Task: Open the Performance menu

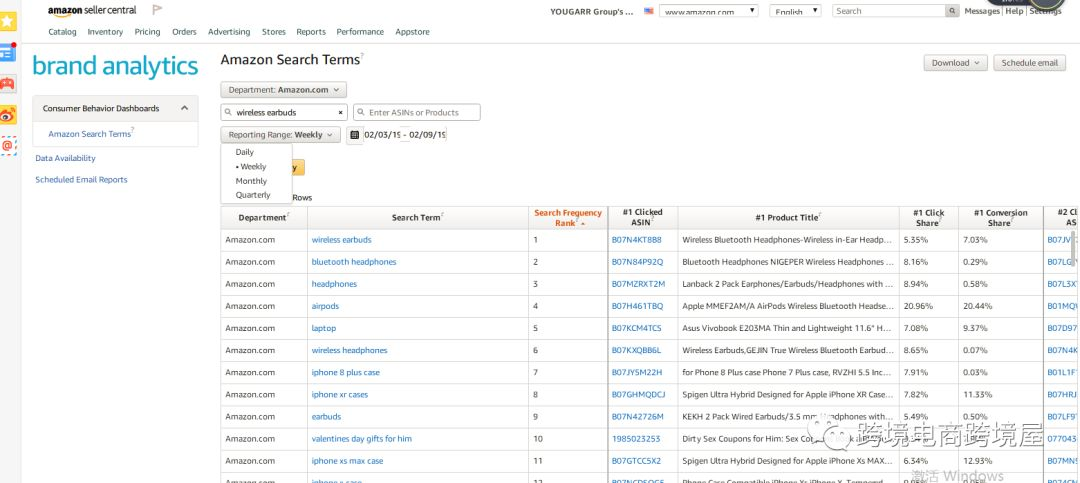Action: (x=360, y=32)
